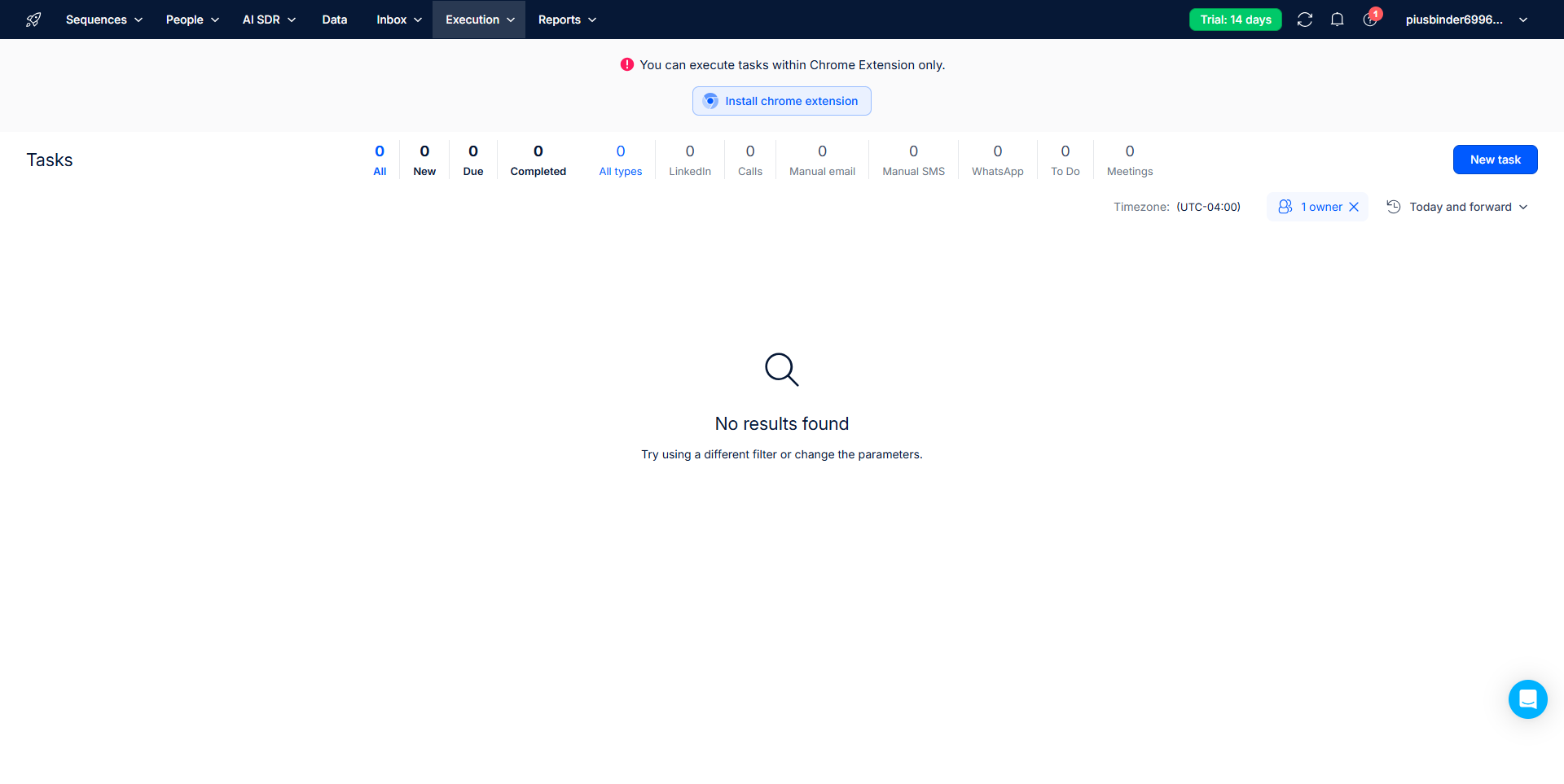Remove the 1 owner filter

click(x=1354, y=207)
